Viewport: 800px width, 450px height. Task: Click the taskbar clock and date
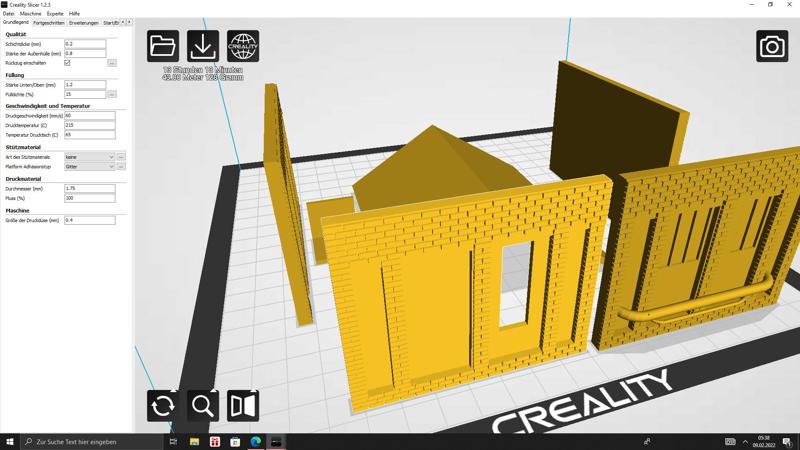(x=764, y=442)
